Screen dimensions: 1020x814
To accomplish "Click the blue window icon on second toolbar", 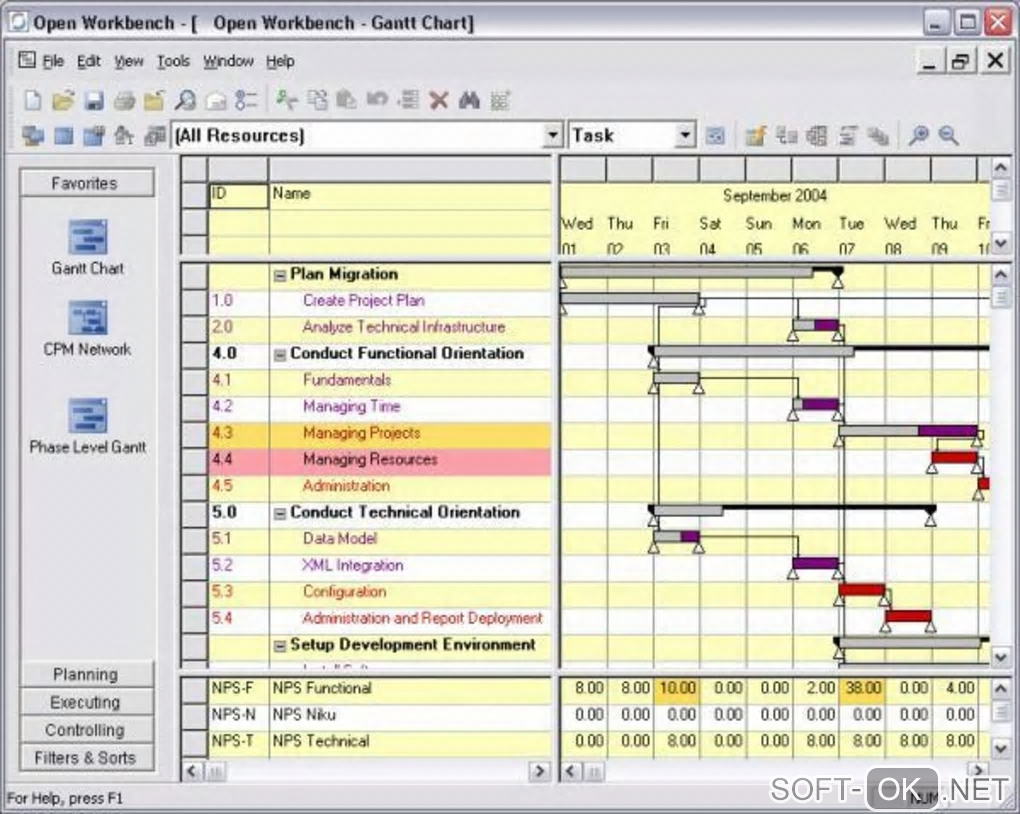I will pyautogui.click(x=63, y=135).
